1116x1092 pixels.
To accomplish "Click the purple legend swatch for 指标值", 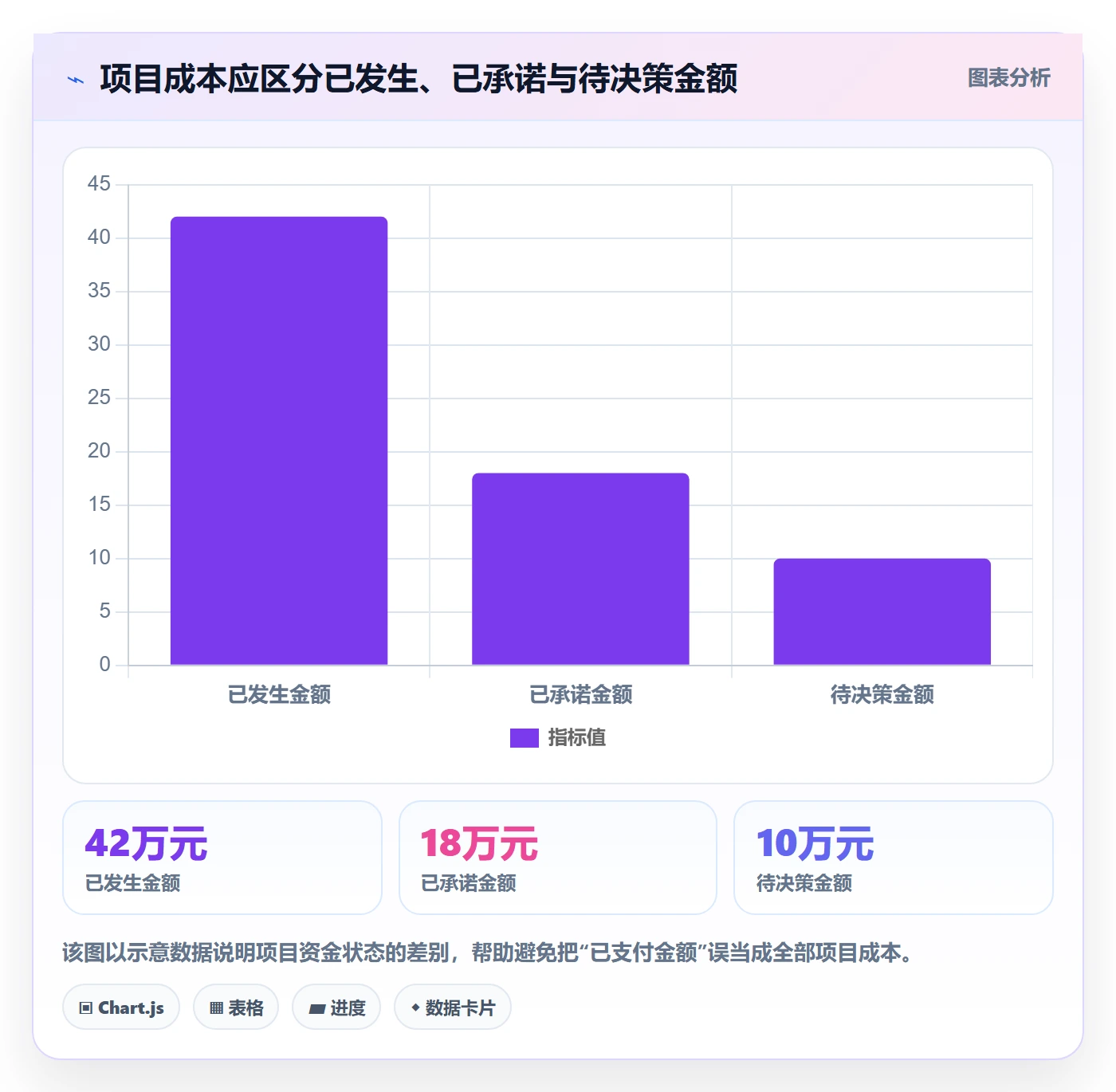I will point(525,738).
